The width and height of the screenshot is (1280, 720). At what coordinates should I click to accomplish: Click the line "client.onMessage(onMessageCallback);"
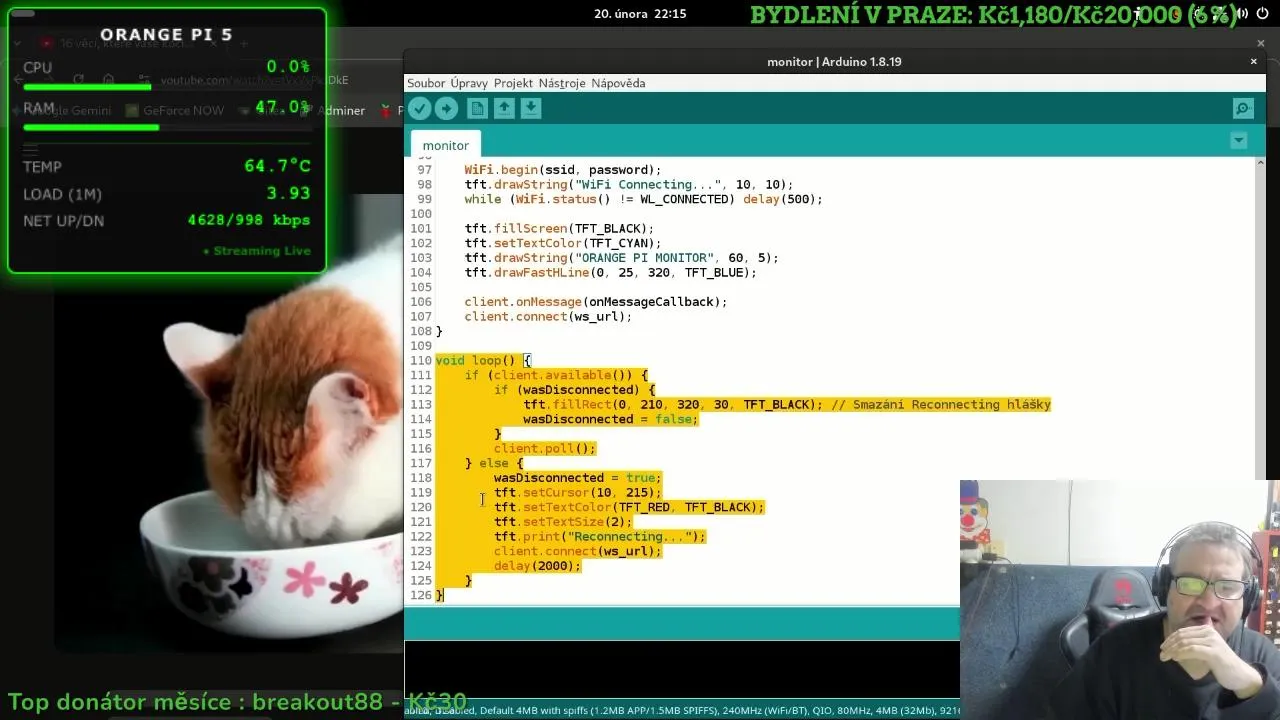coord(596,302)
